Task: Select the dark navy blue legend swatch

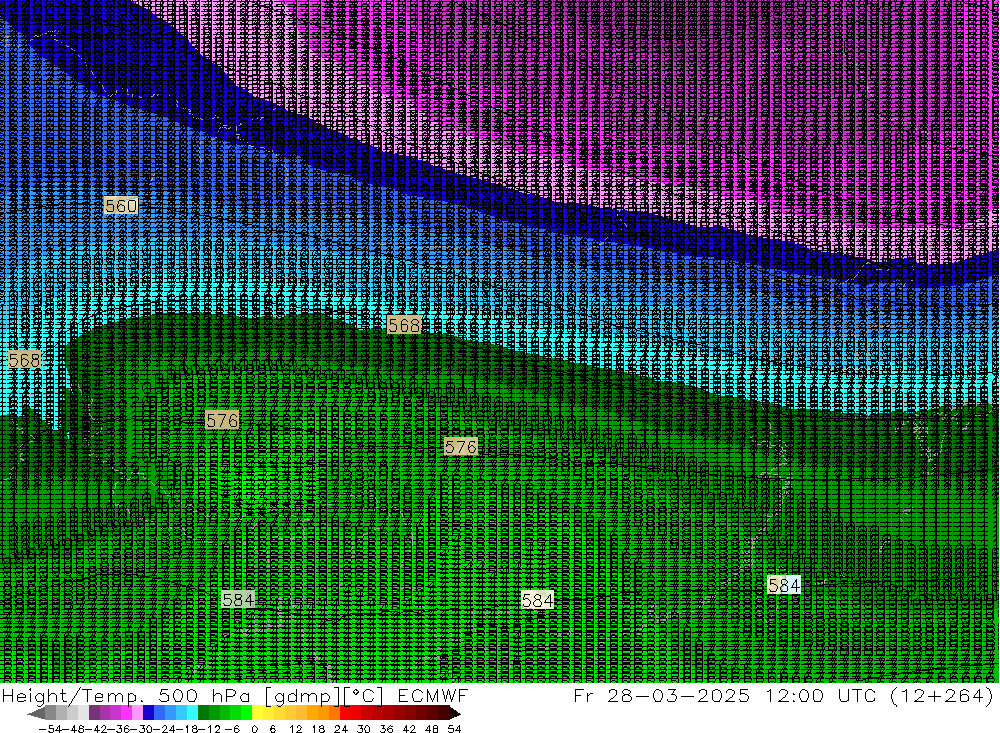Action: [148, 713]
